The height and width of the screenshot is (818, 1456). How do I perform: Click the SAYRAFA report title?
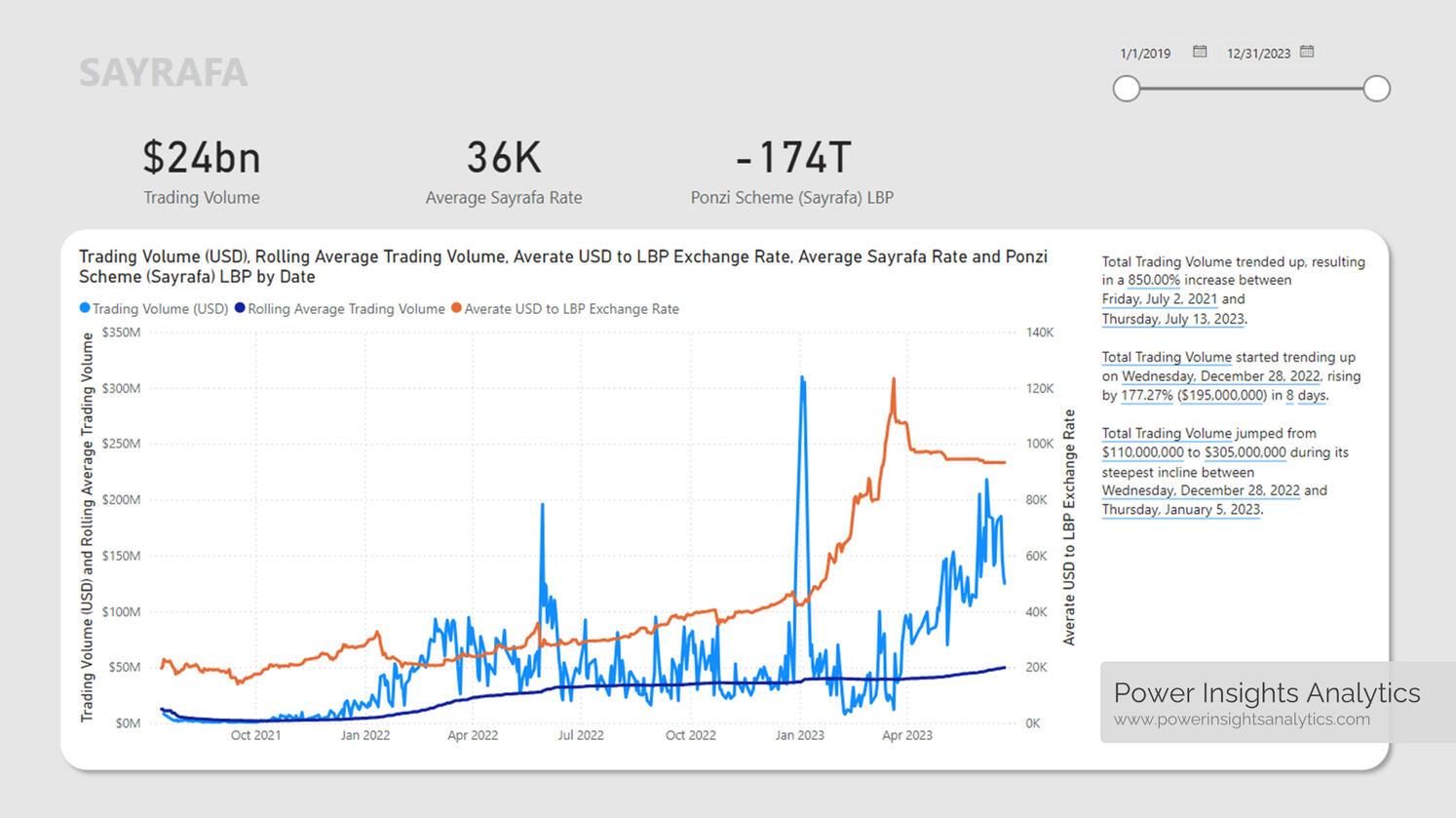pyautogui.click(x=164, y=73)
